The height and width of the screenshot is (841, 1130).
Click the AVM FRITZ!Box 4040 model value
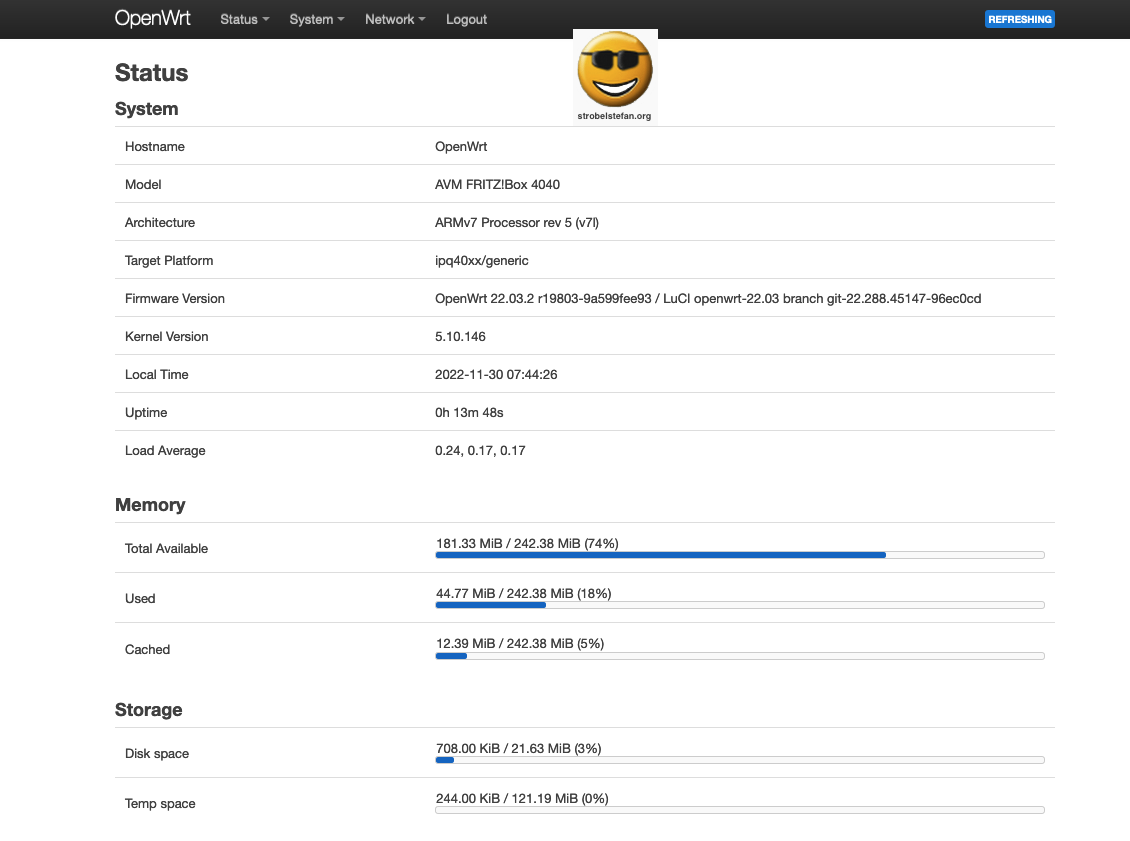pos(504,184)
